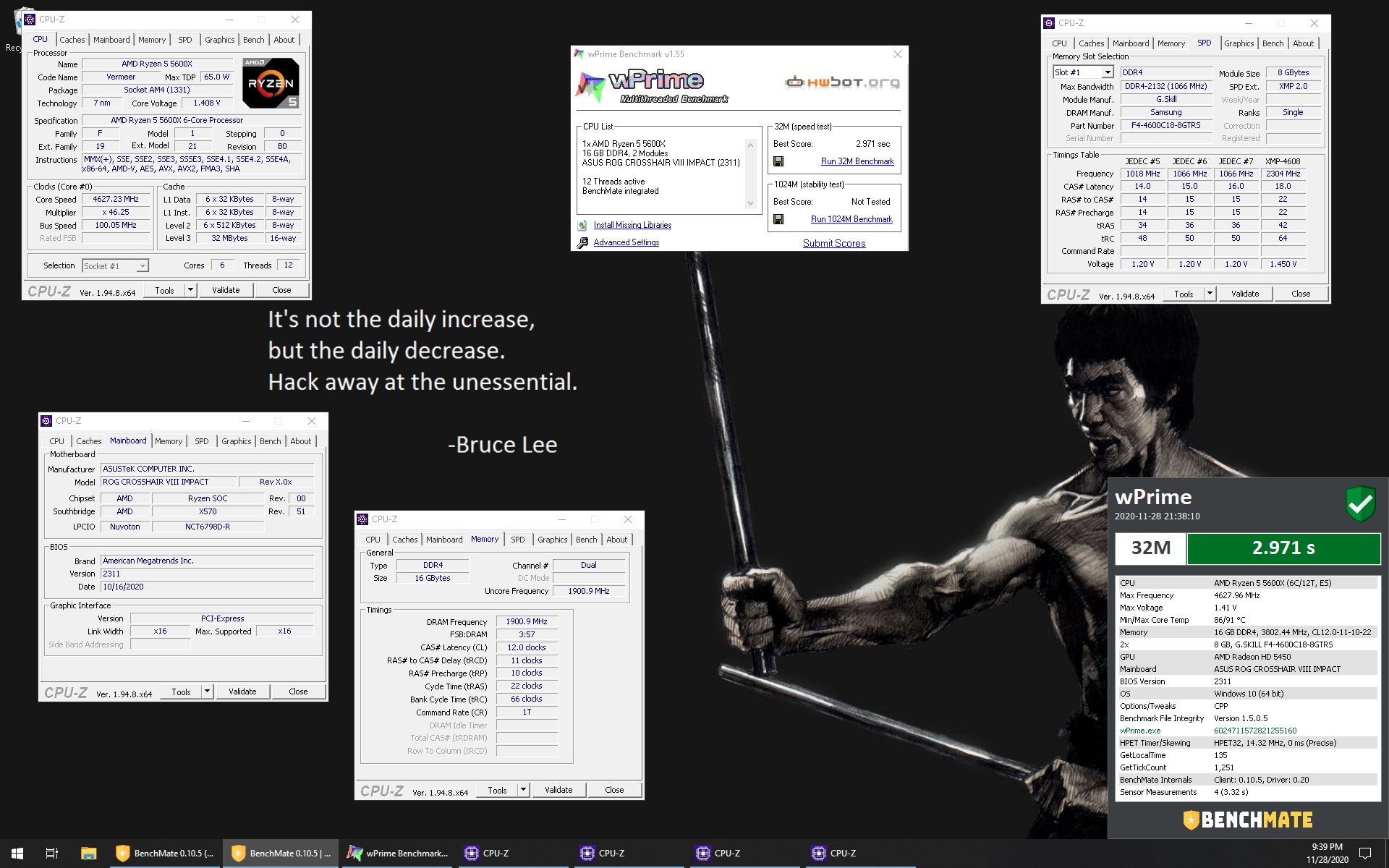The width and height of the screenshot is (1389, 868).
Task: Click the wPrime window title icon
Action: 579,54
